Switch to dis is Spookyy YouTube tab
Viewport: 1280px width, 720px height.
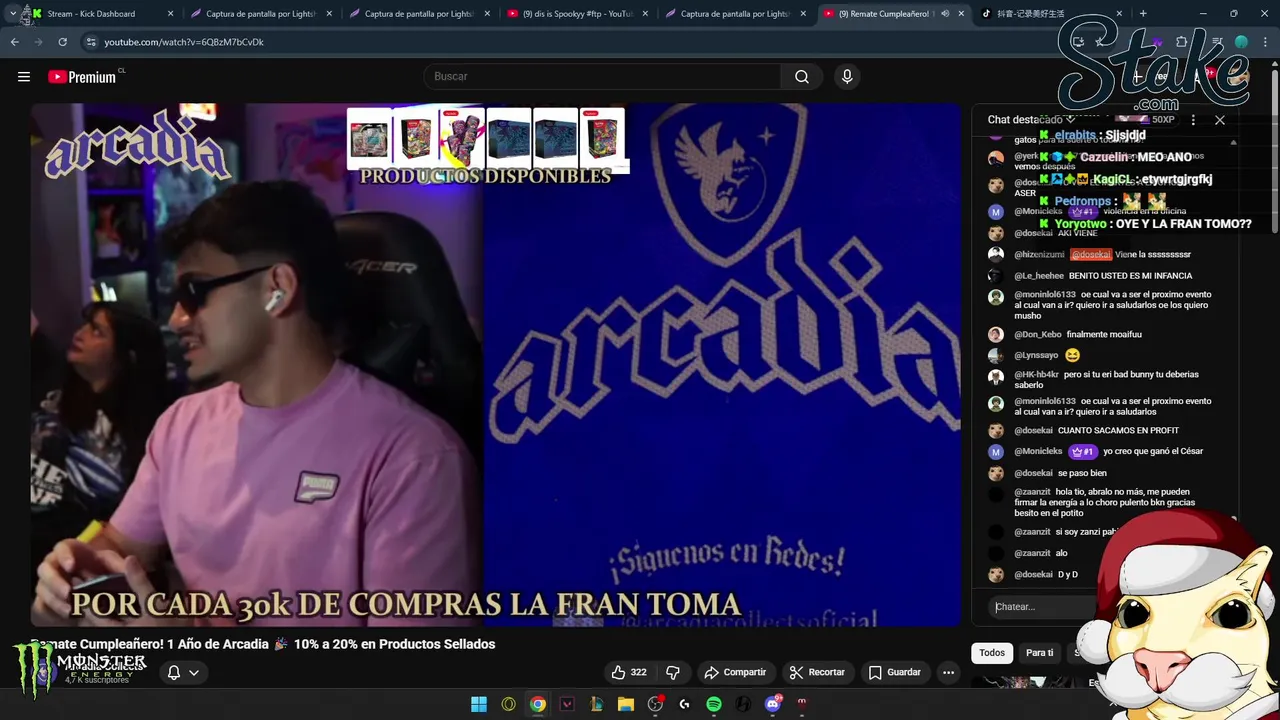(578, 14)
